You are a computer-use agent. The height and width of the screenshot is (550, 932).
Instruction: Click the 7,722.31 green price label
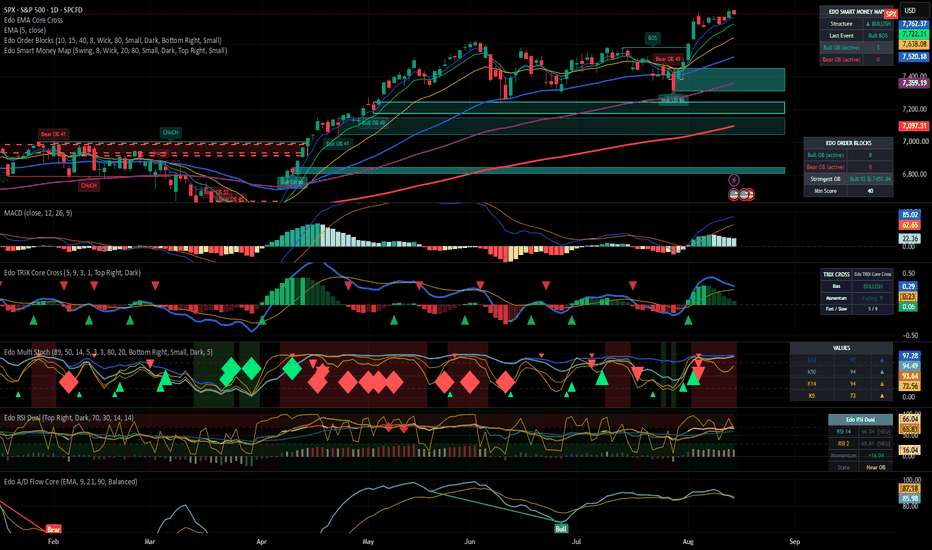tap(914, 34)
